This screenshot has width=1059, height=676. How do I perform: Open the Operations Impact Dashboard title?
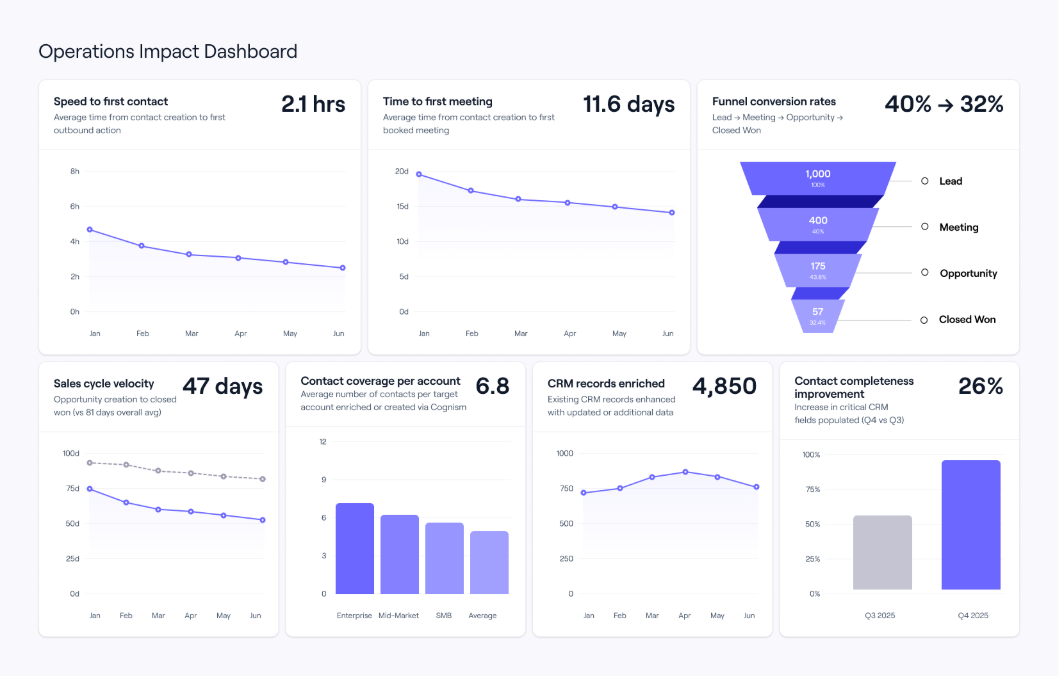167,51
